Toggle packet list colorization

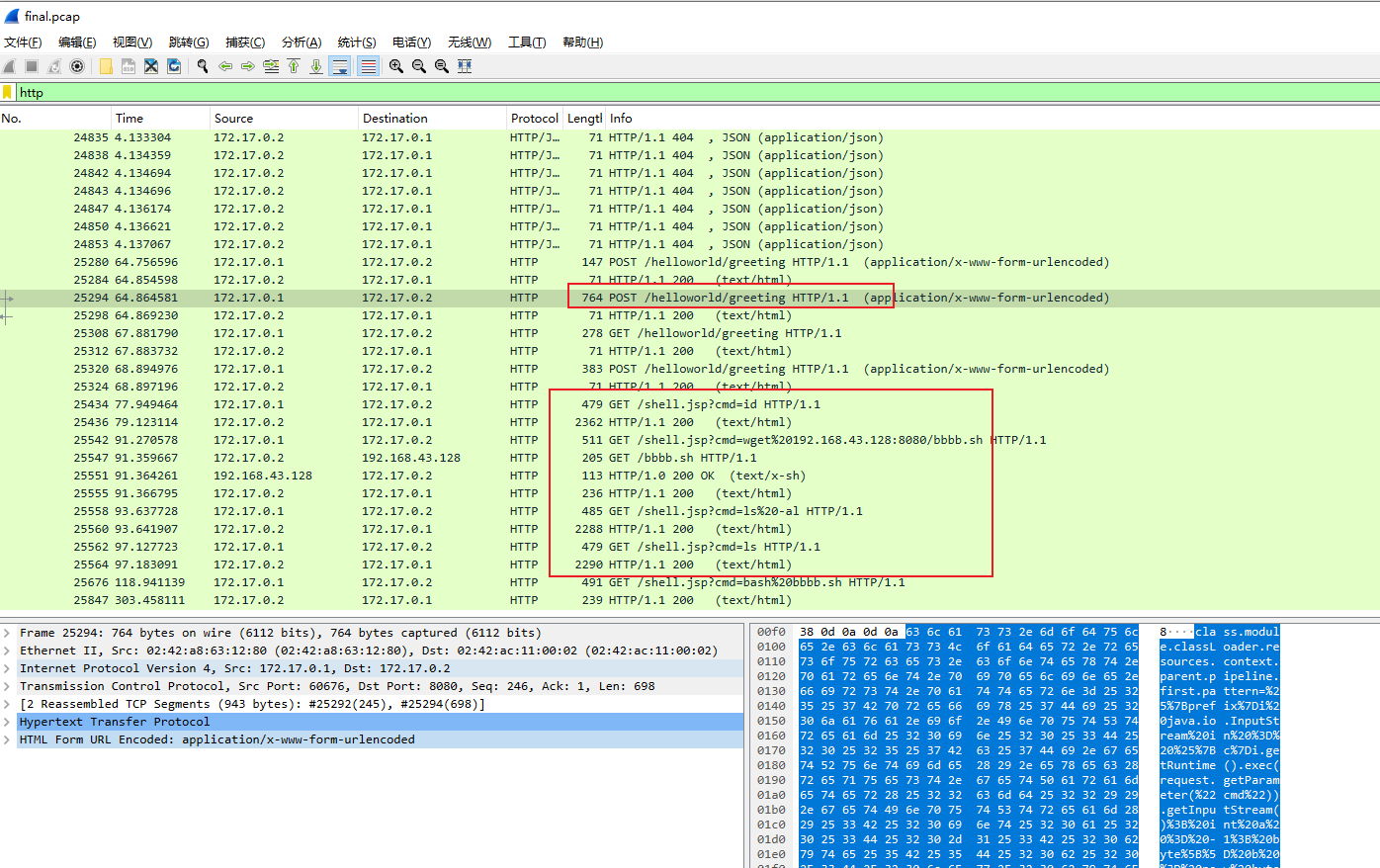click(x=368, y=66)
